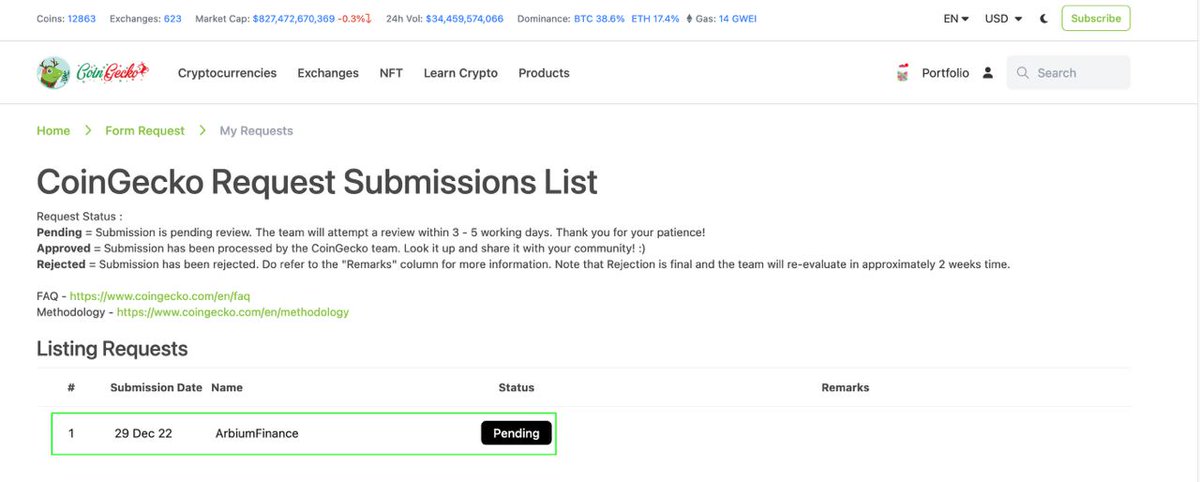Screen dimensions: 1200x482
Task: Open the Products menu
Action: coord(544,73)
